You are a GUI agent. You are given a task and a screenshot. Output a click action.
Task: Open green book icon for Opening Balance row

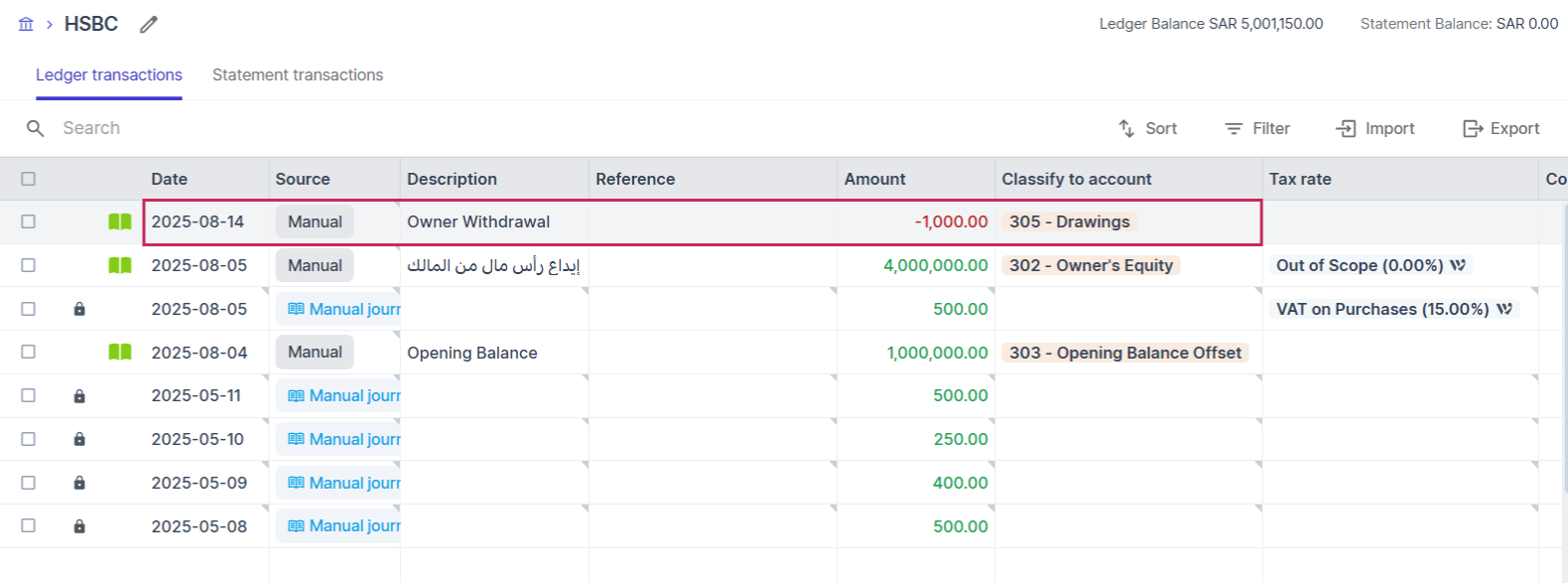coord(120,352)
